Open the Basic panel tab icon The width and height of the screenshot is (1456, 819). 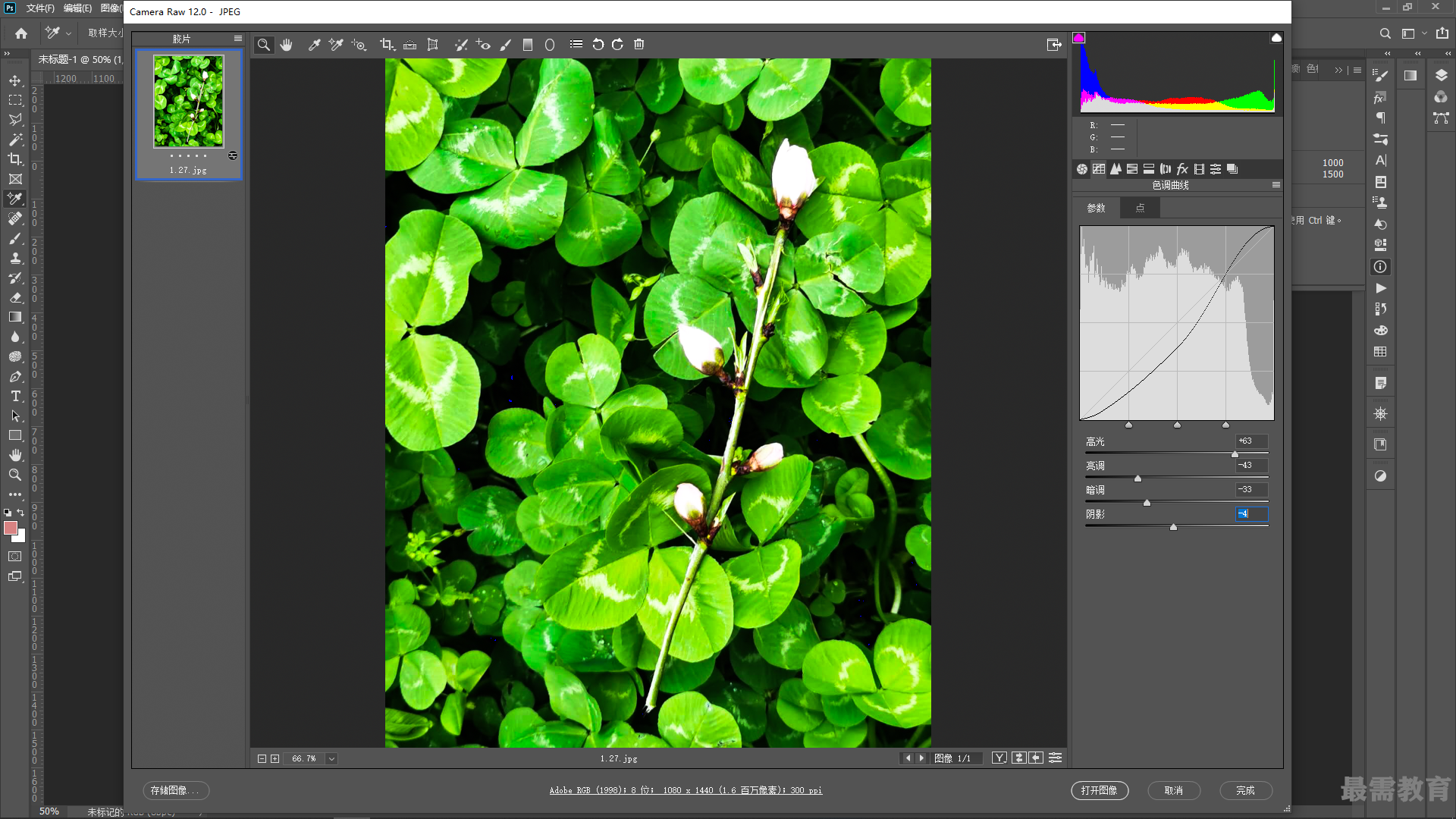pos(1082,169)
